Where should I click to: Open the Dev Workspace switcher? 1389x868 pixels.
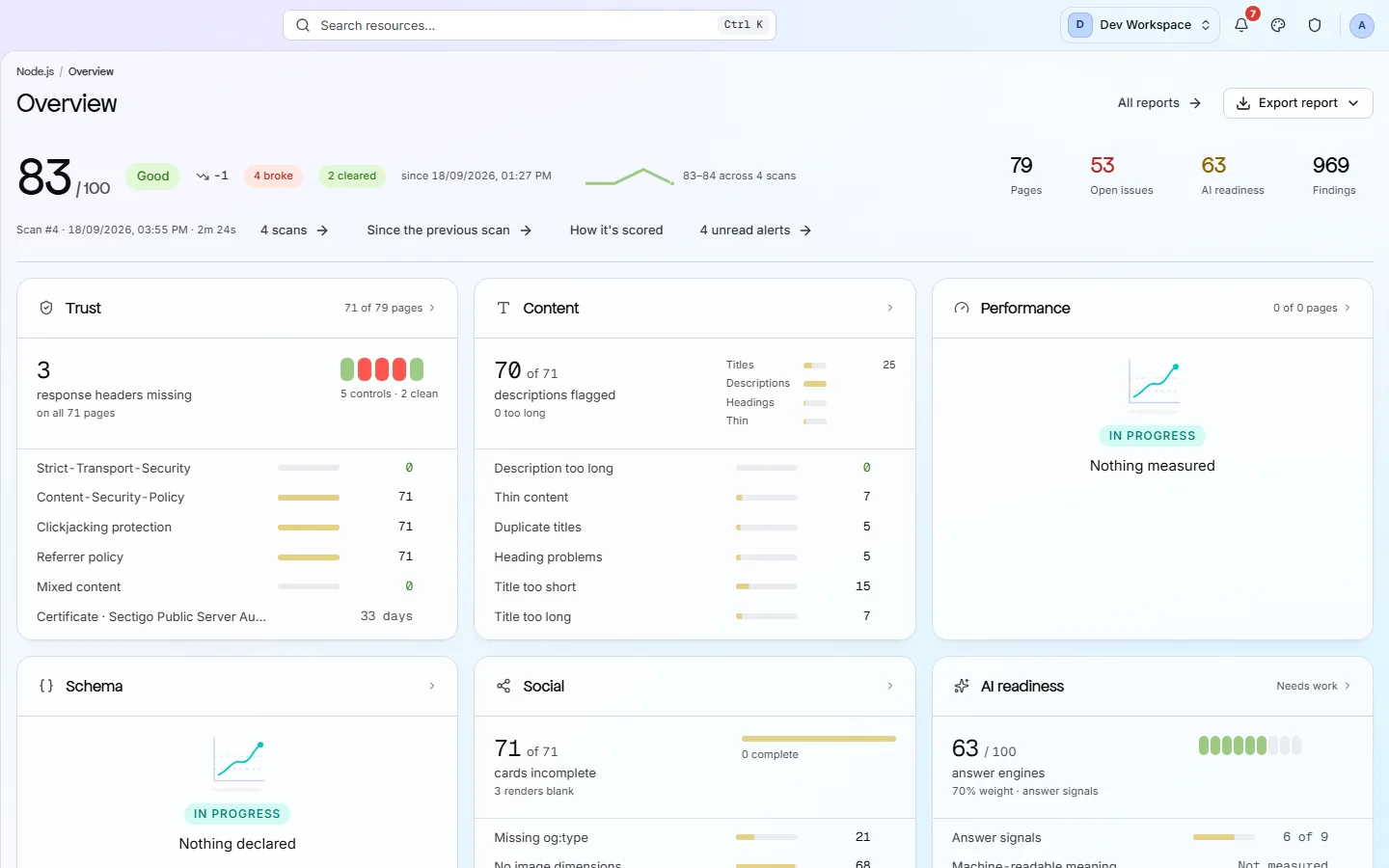tap(1140, 25)
